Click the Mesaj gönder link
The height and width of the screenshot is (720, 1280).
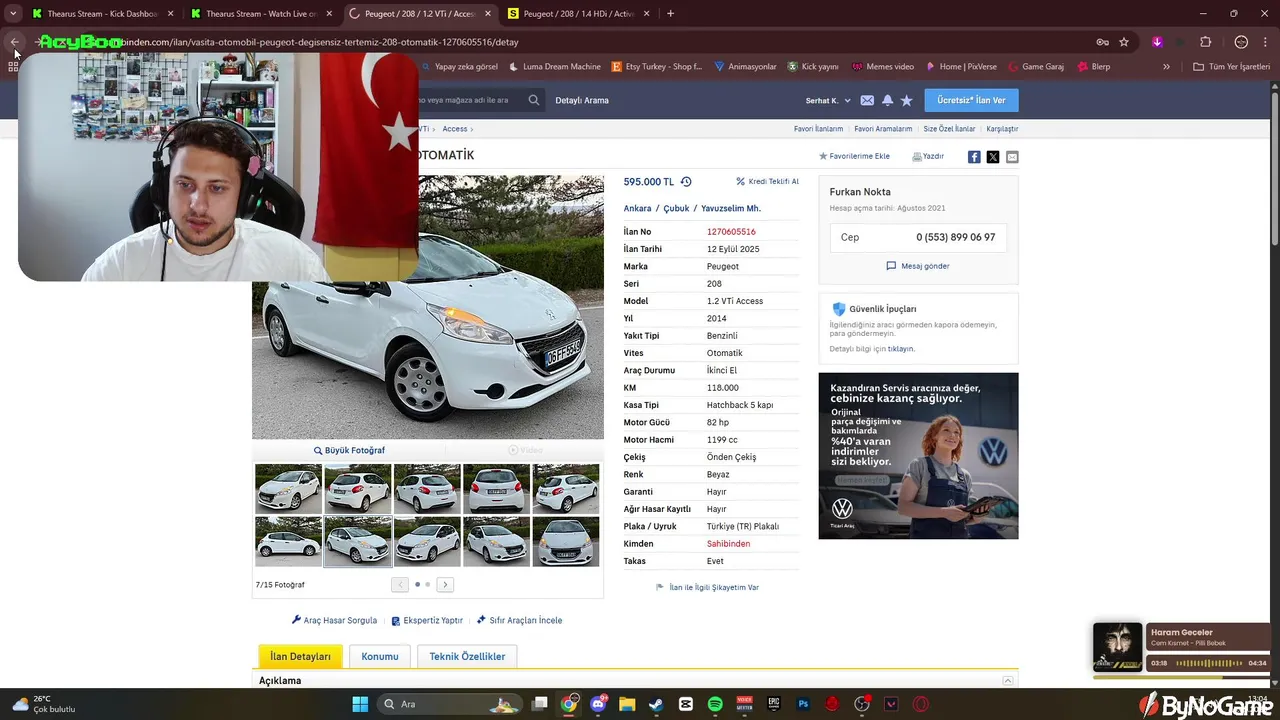(x=918, y=266)
